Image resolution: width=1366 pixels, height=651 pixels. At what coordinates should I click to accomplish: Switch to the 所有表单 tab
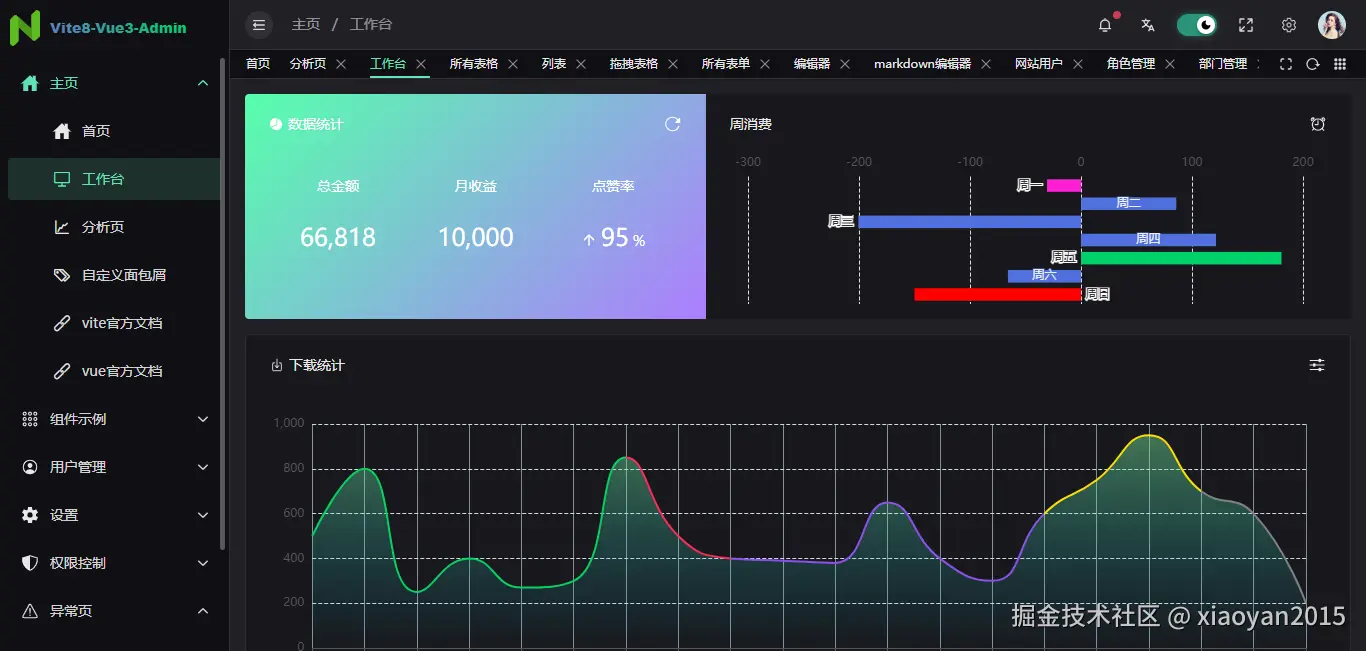click(x=726, y=64)
